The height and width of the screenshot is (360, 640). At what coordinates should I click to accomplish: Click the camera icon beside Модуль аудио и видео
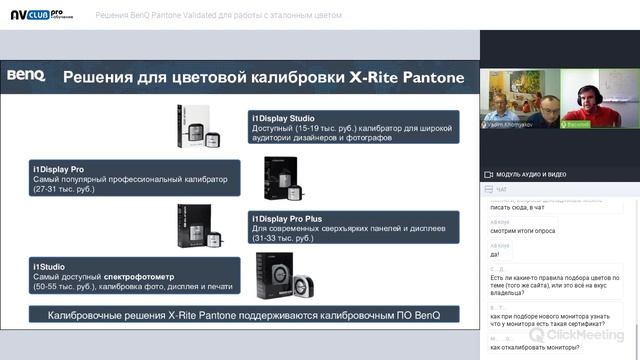click(488, 174)
